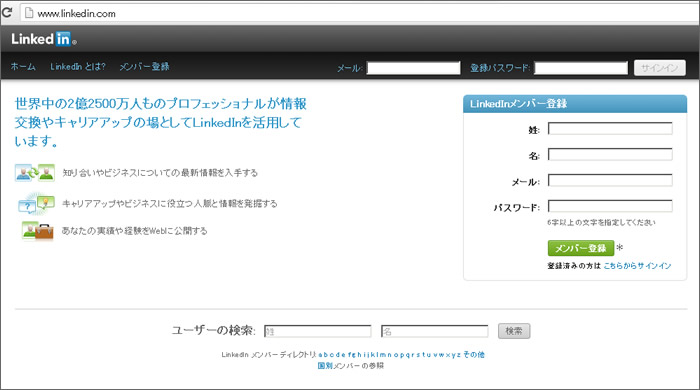This screenshot has width=700, height=390.
Task: Click the 世界中の2億2500万人 headline text
Action: pyautogui.click(x=161, y=122)
